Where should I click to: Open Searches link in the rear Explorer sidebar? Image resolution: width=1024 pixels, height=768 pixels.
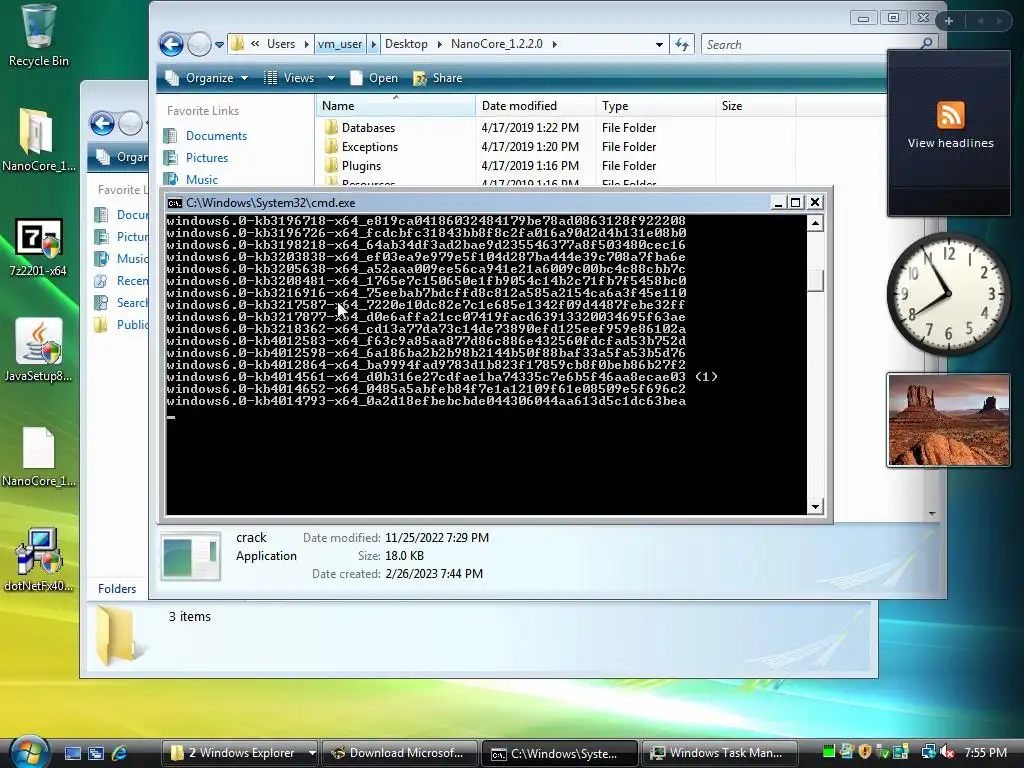(x=132, y=302)
